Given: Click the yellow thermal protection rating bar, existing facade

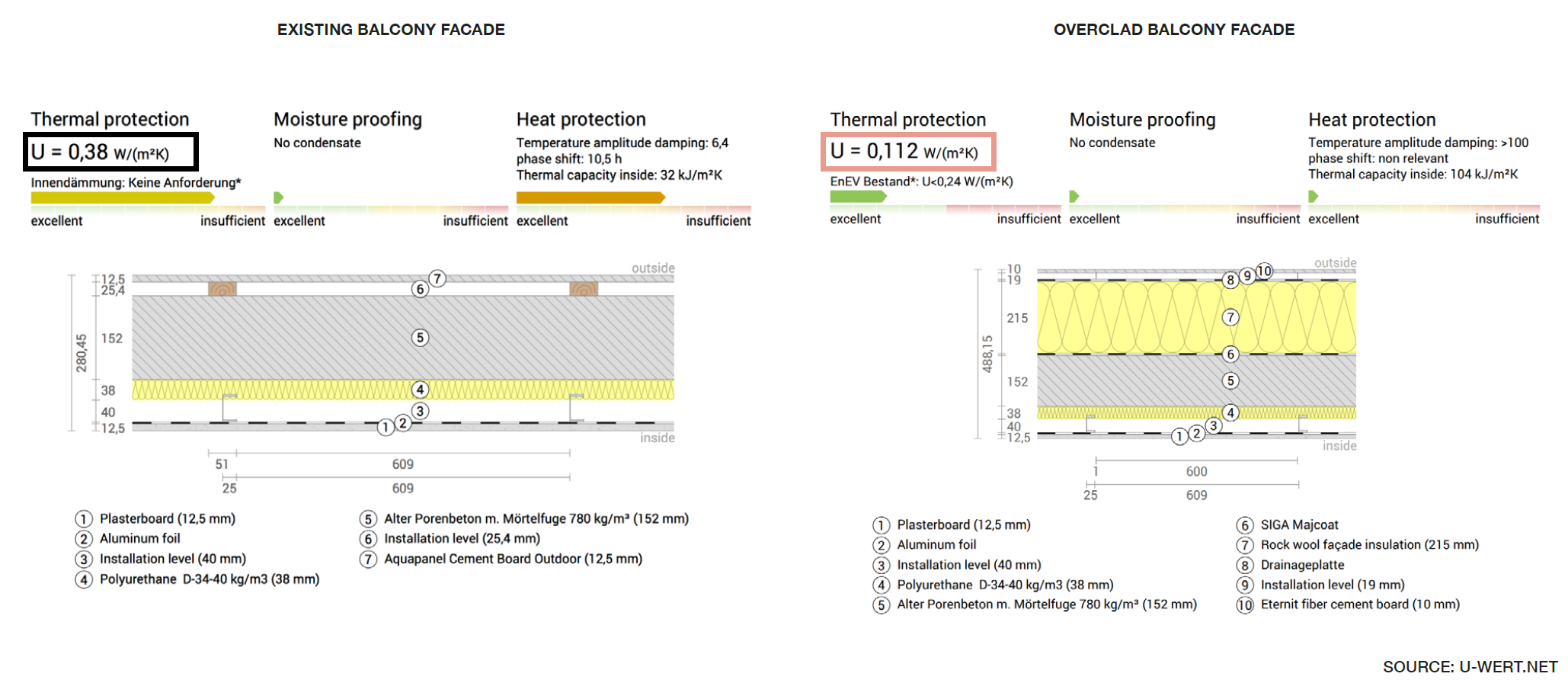Looking at the screenshot, I should [123, 197].
